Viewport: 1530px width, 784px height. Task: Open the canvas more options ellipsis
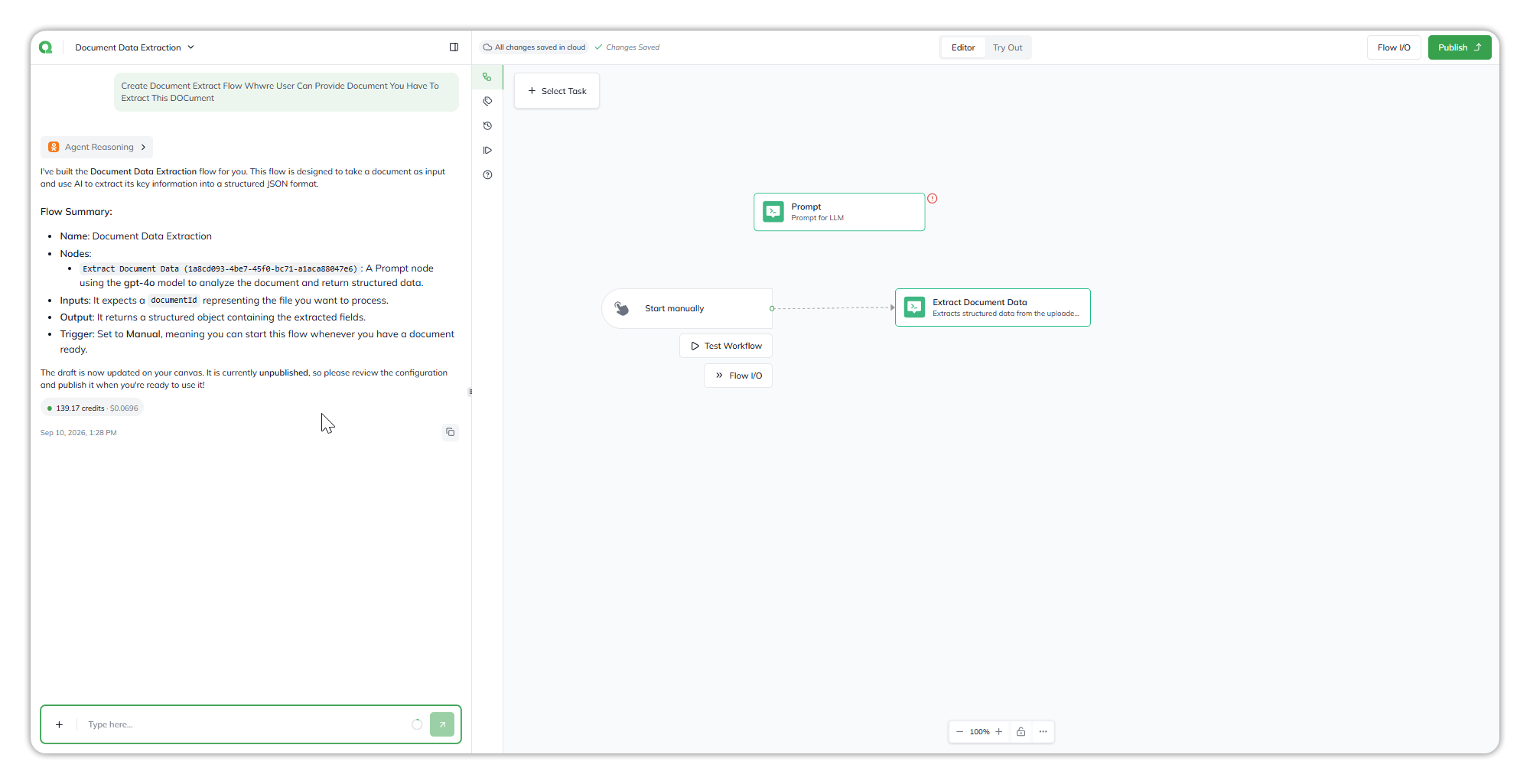point(1043,732)
